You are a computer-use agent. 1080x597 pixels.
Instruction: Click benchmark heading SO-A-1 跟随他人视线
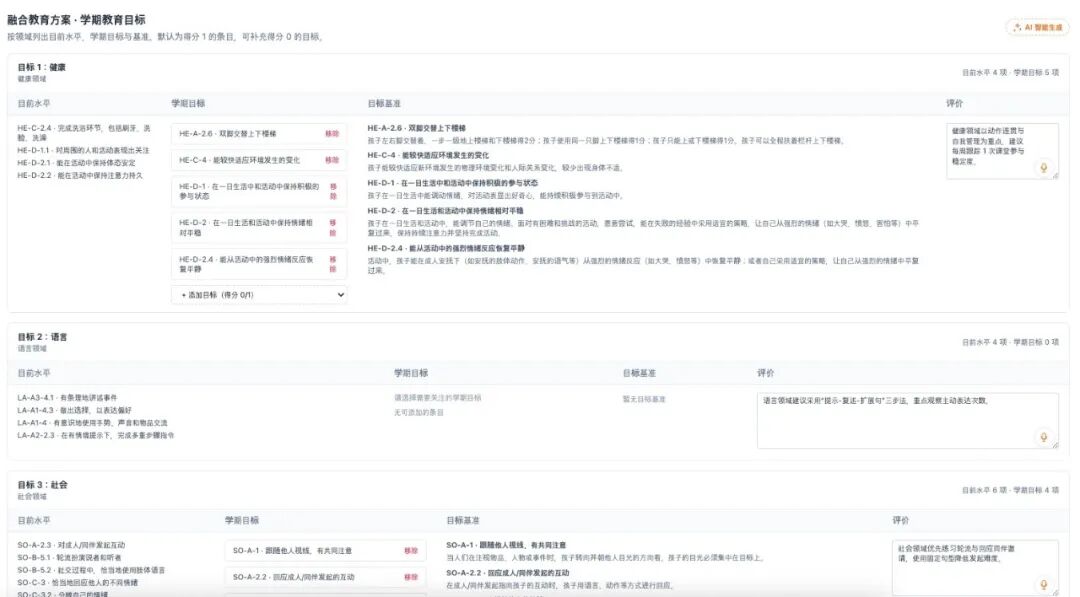coord(506,545)
